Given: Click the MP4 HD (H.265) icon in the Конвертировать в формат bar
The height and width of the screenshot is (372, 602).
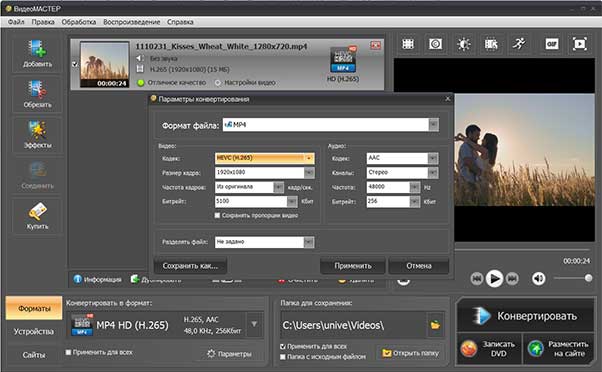Looking at the screenshot, I should coord(82,325).
